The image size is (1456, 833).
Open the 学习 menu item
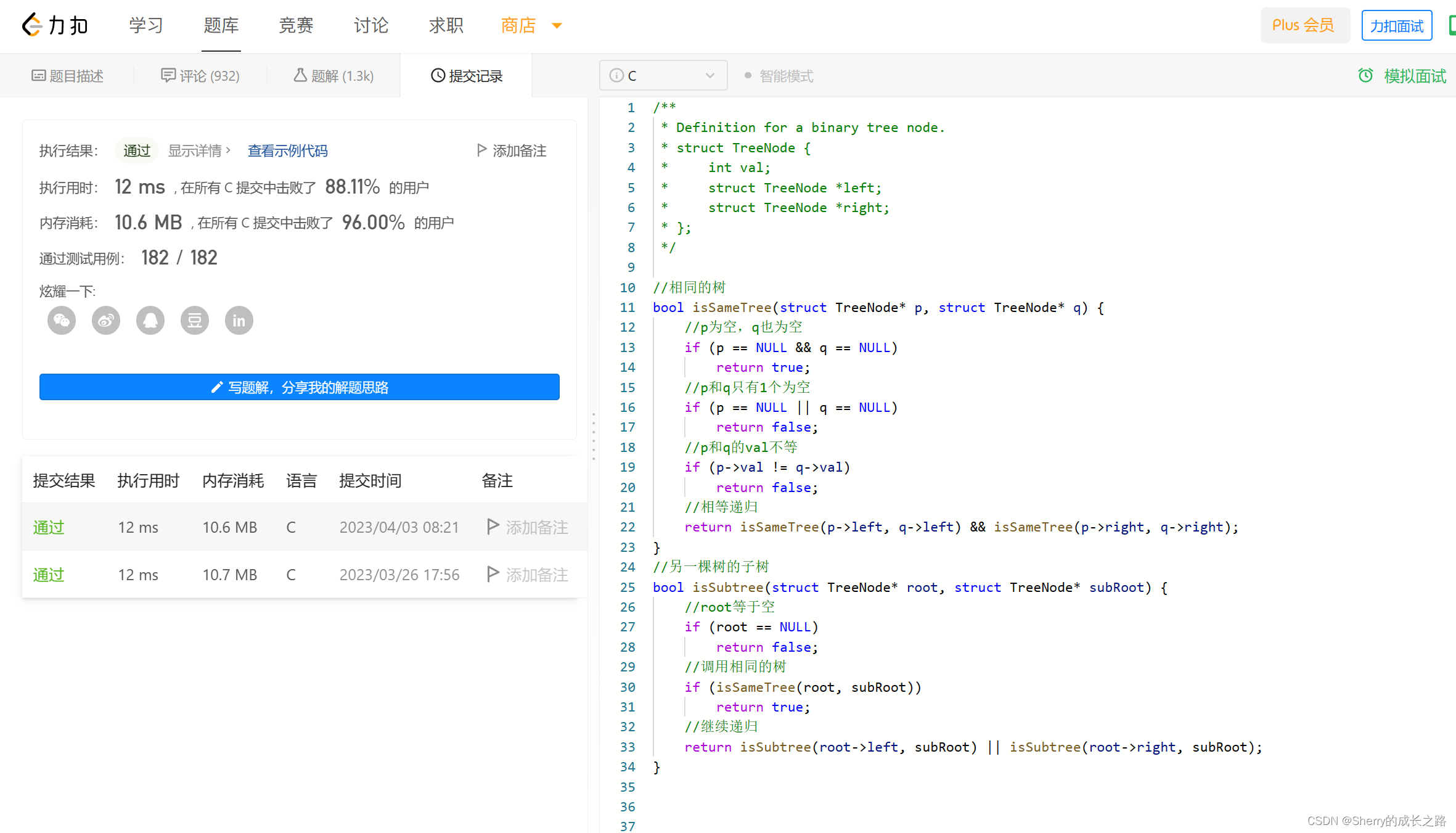146,25
